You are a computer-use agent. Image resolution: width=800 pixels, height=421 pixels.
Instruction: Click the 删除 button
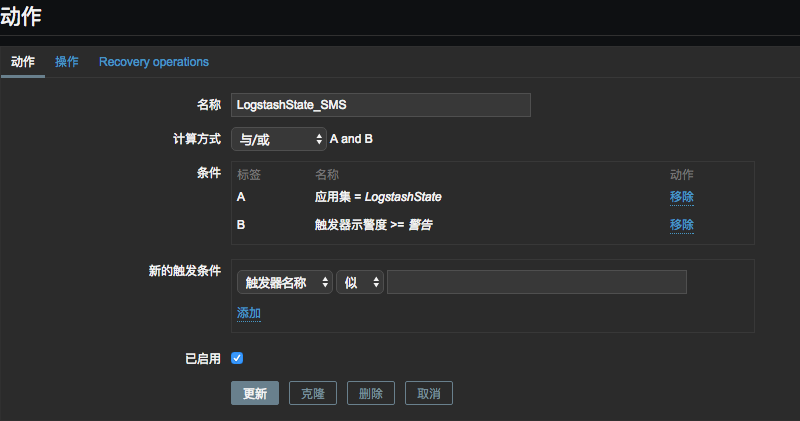click(x=371, y=393)
